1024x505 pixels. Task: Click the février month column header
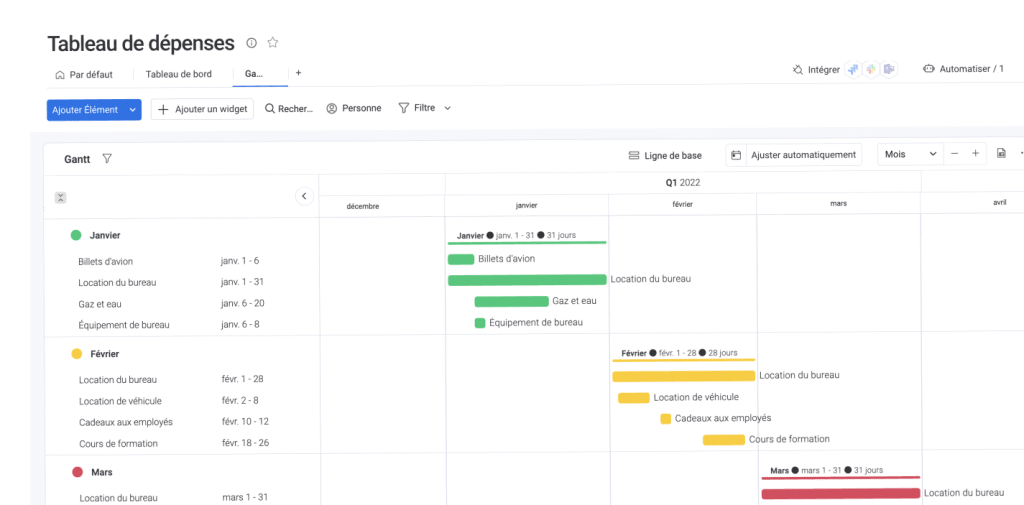pos(682,204)
